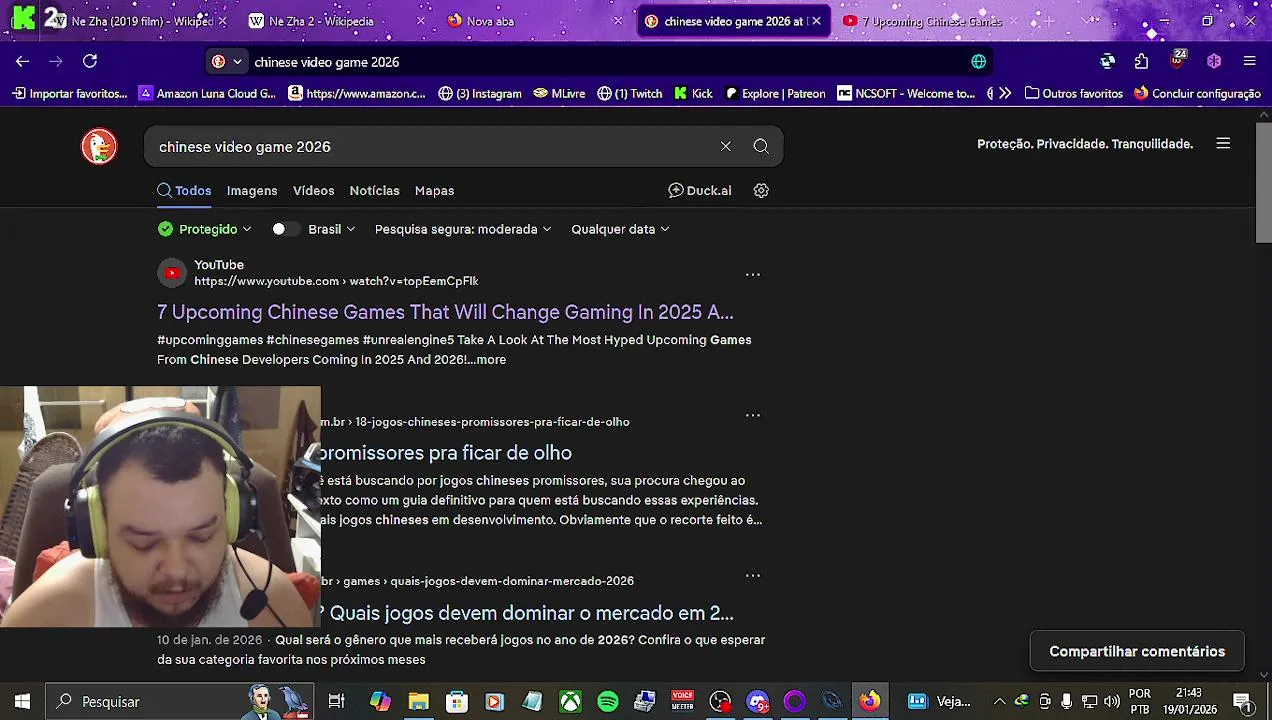Open the Qualquer data filter dropdown
The width and height of the screenshot is (1272, 720).
(620, 229)
